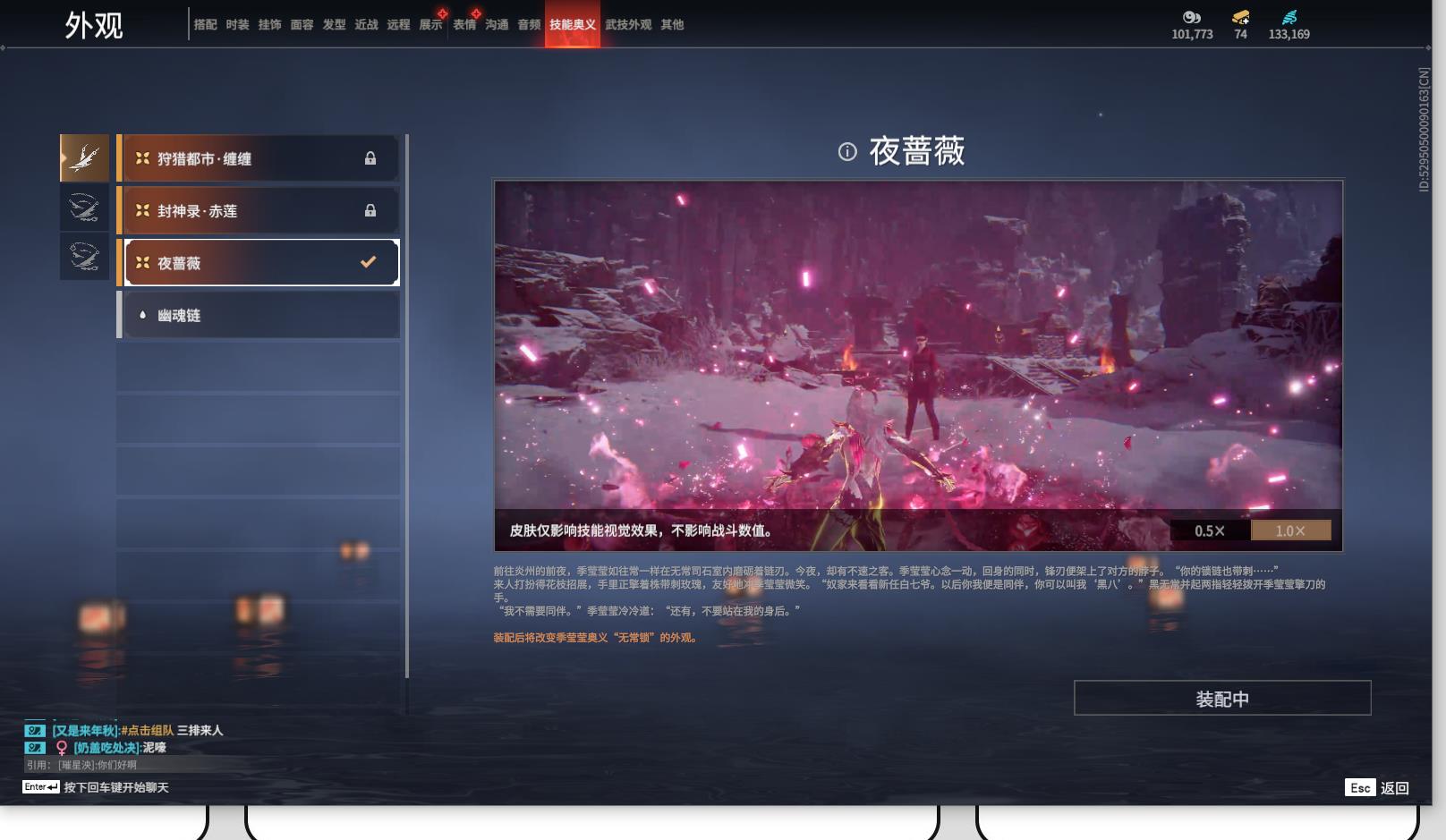
Task: Click the checkmark on the 夜蔷薇 row
Action: click(x=368, y=262)
